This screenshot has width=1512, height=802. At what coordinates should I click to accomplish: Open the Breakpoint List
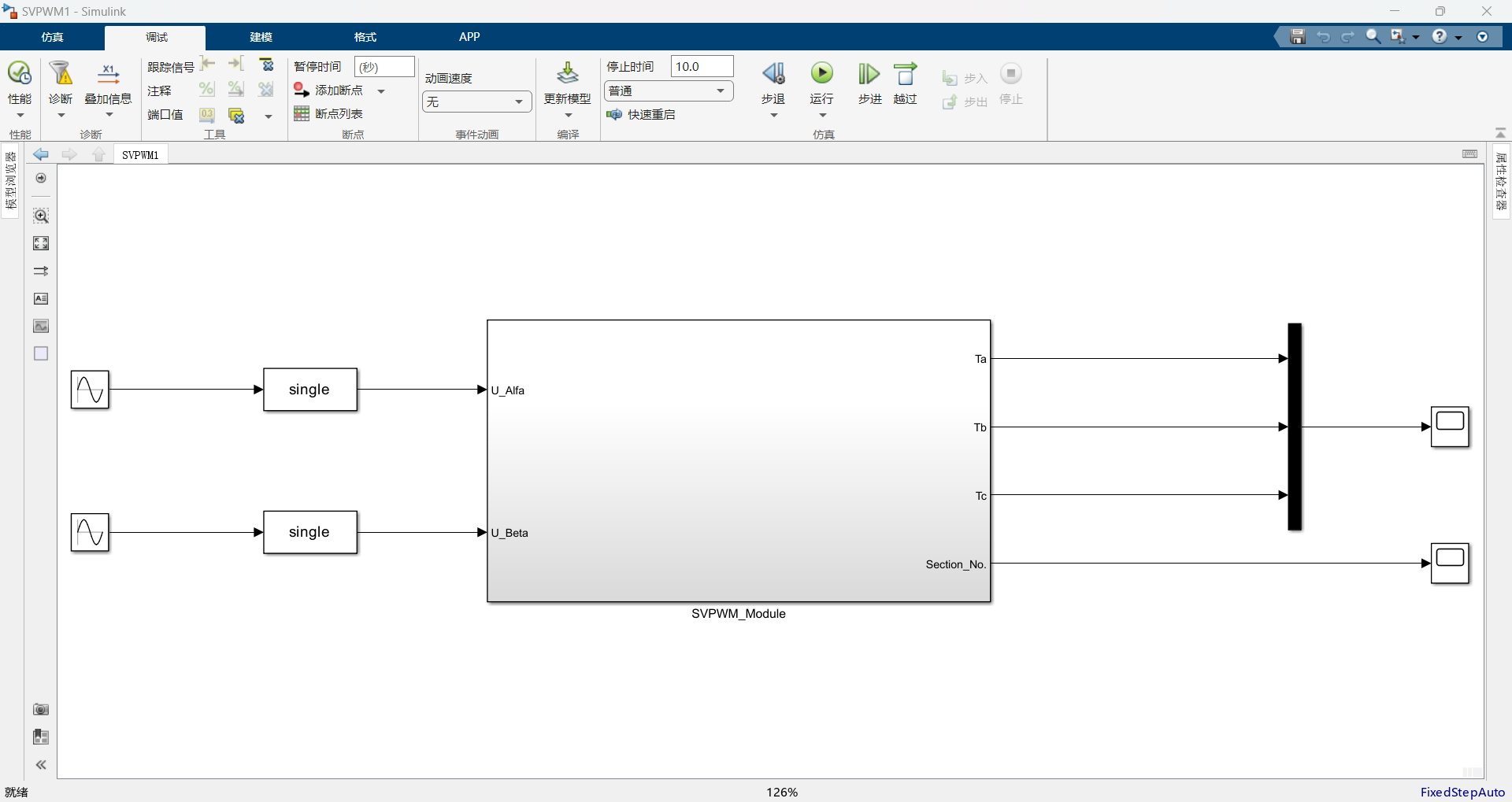[x=328, y=114]
